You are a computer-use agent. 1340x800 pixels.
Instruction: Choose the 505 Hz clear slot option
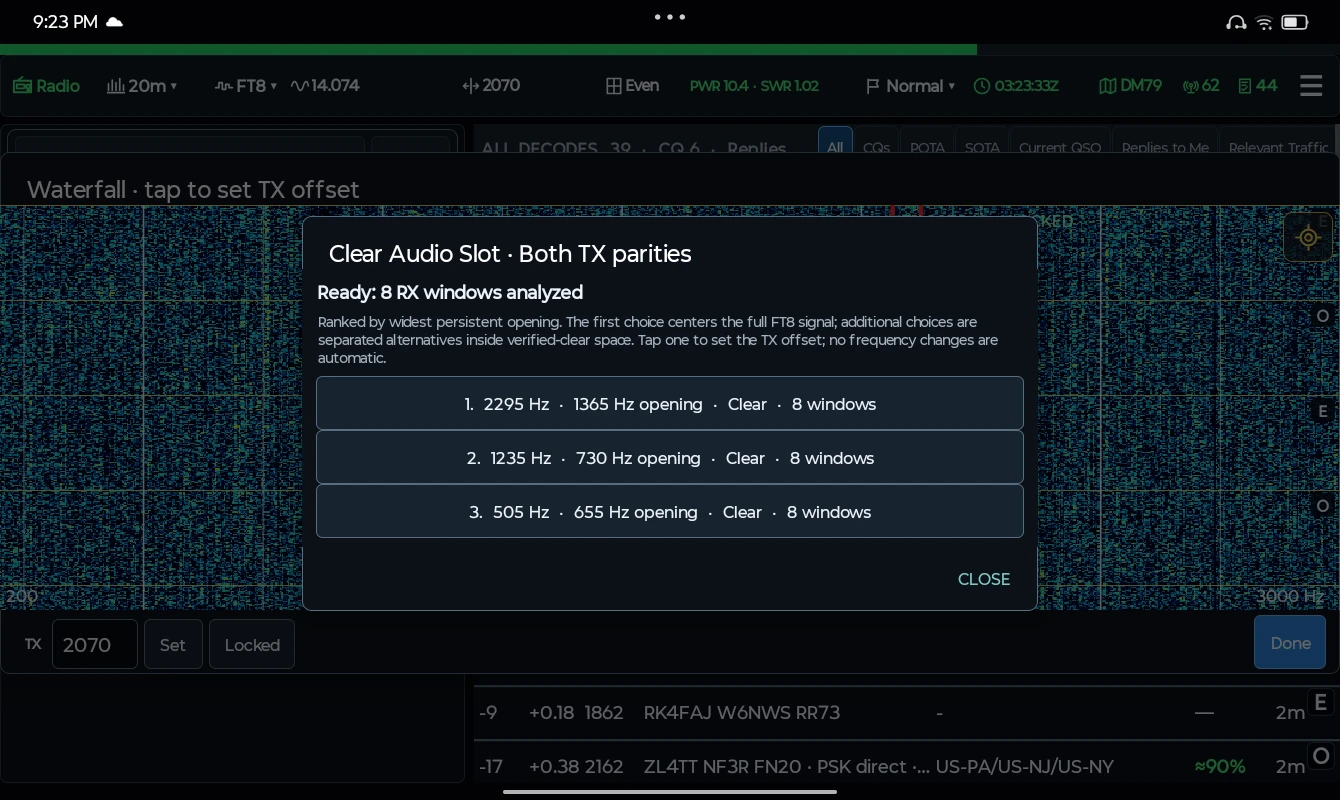pyautogui.click(x=670, y=511)
